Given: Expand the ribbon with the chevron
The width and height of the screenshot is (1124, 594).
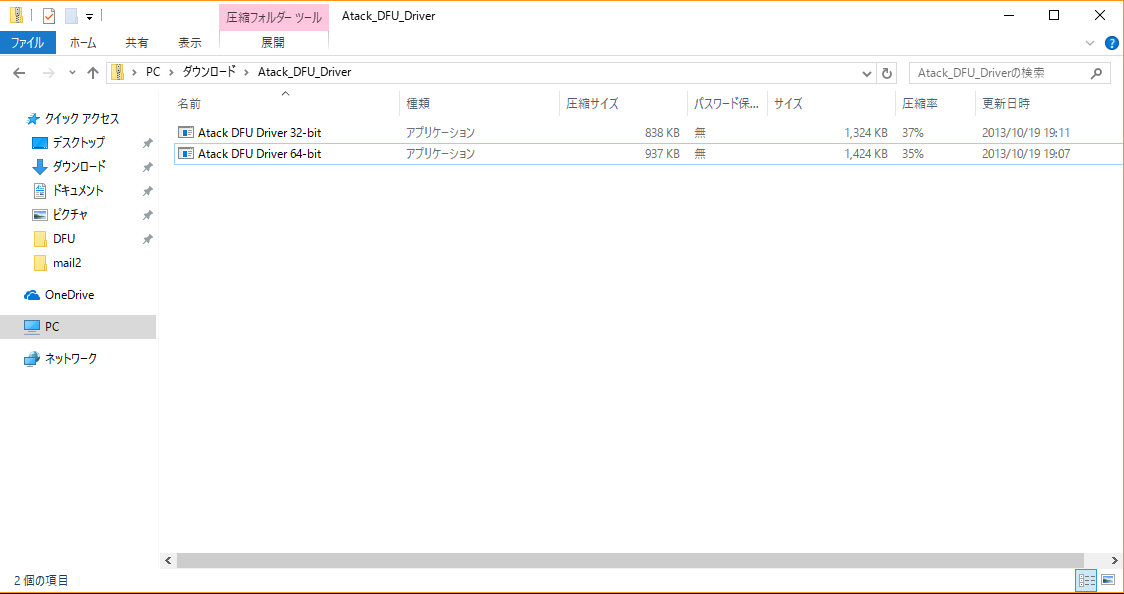Looking at the screenshot, I should (x=1090, y=43).
